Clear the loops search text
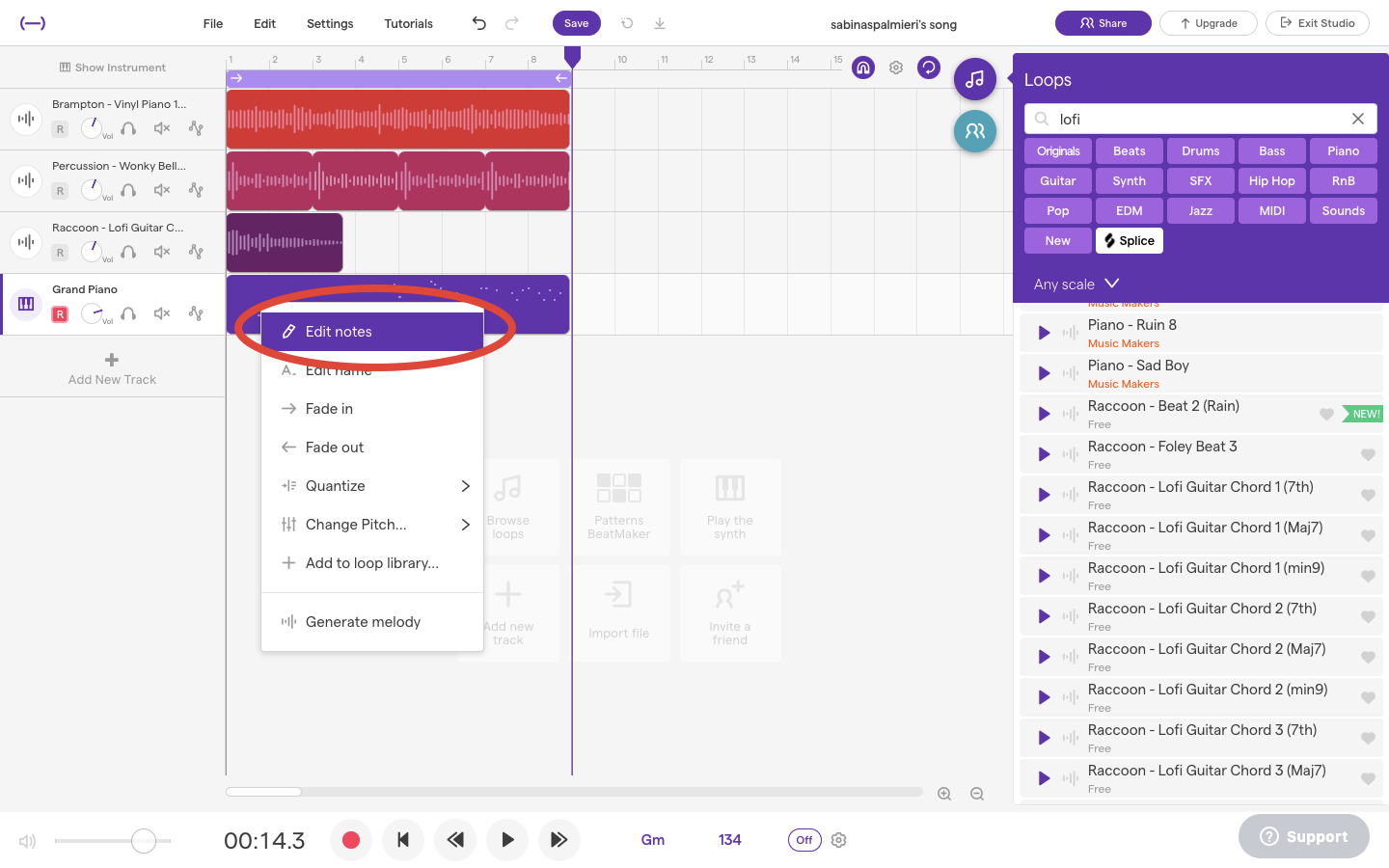The width and height of the screenshot is (1389, 868). pos(1358,119)
